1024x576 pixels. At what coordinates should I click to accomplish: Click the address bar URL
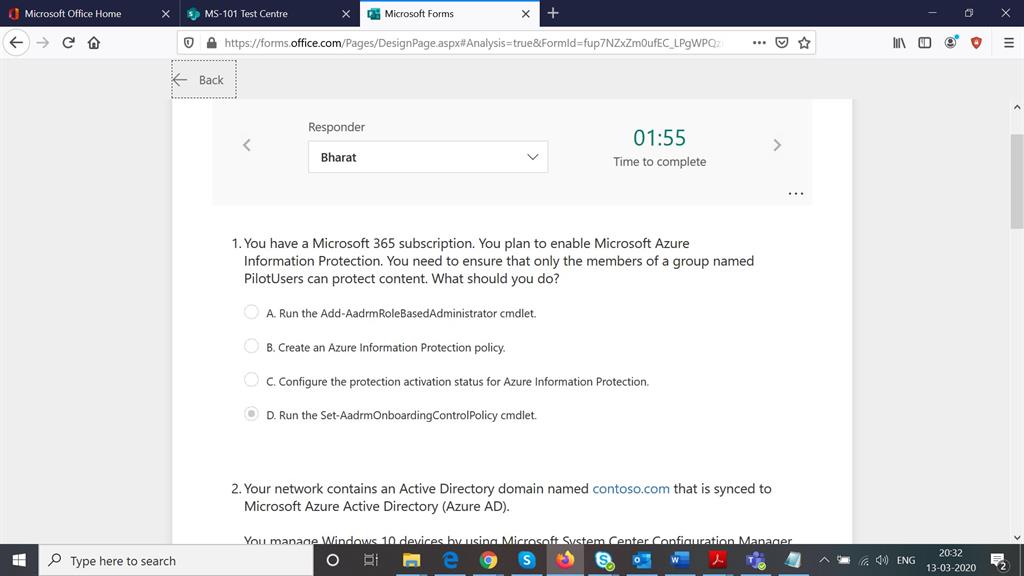[473, 42]
